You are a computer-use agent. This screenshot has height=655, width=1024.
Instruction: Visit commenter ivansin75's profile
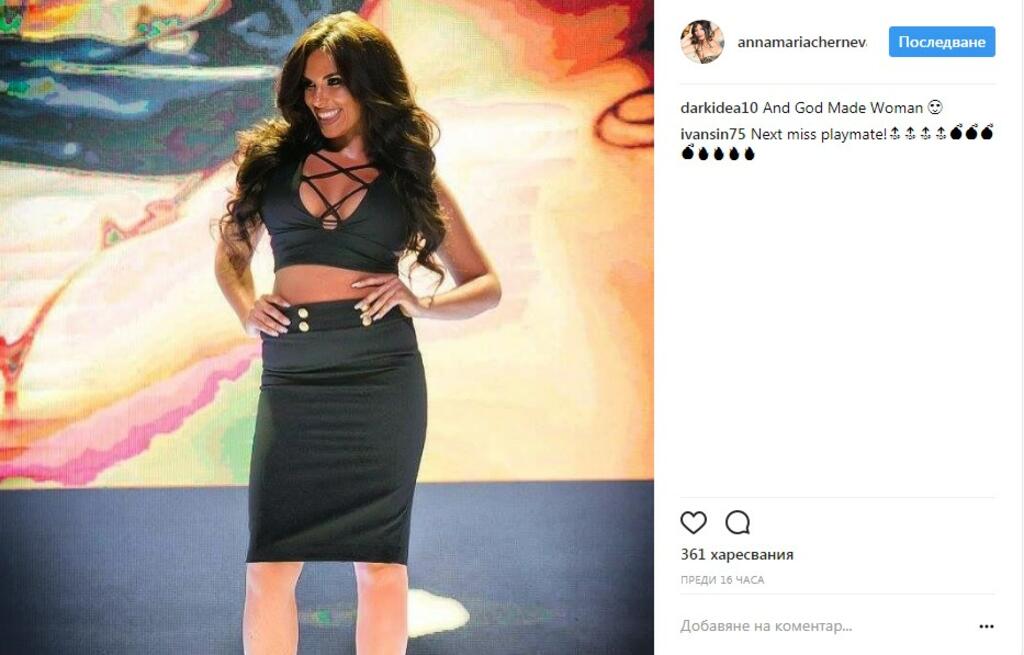point(712,134)
